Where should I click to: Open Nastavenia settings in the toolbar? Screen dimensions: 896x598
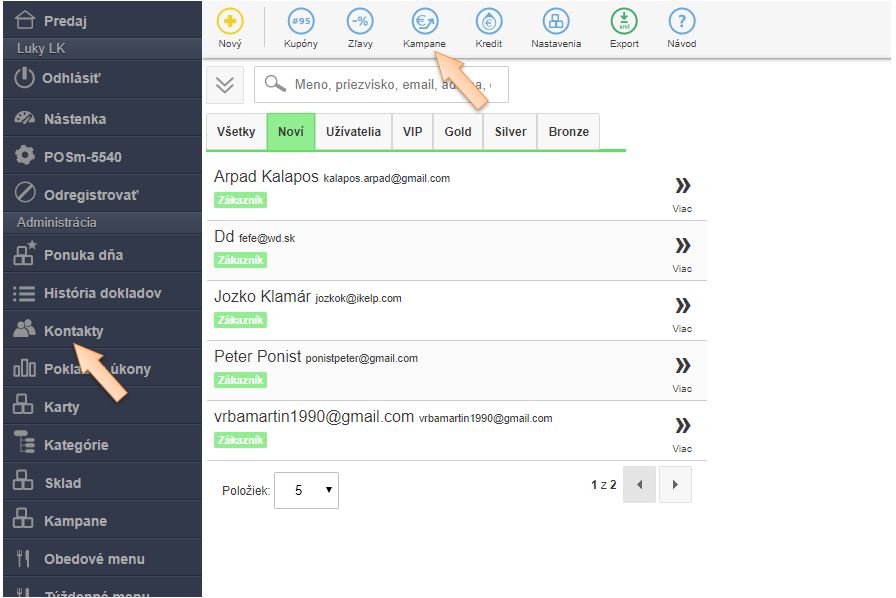tap(556, 22)
